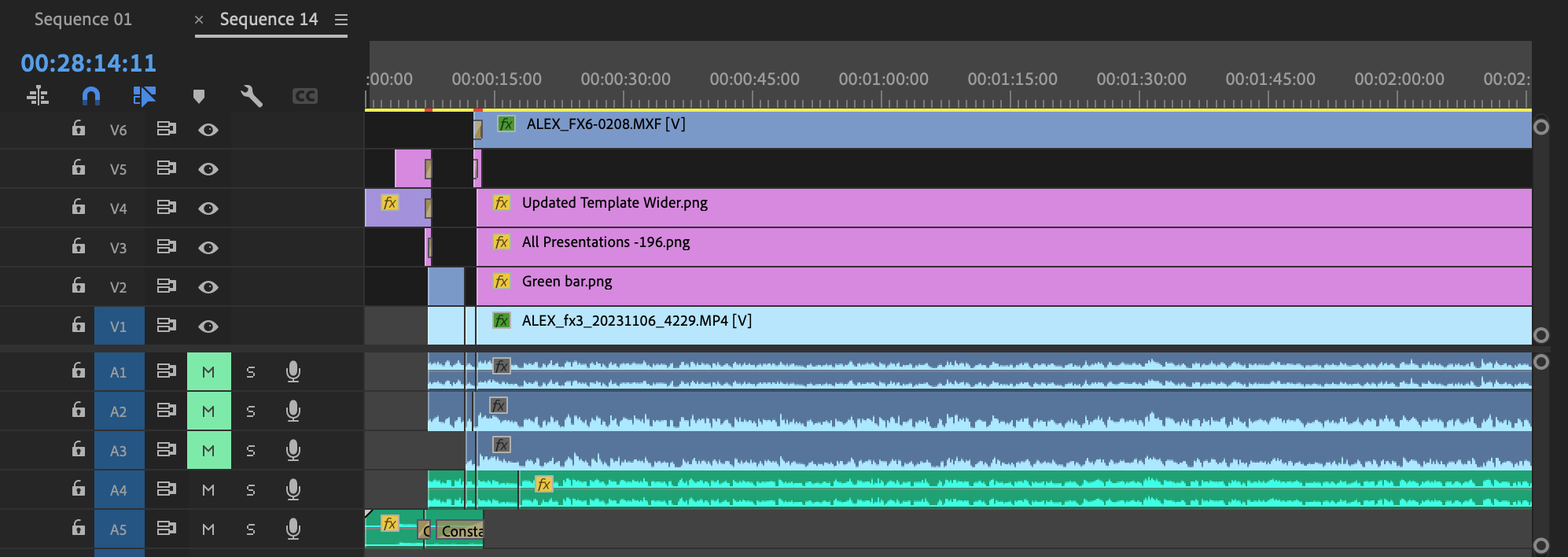Screen dimensions: 1568x557
Task: Solo track A4 with S button
Action: 251,490
